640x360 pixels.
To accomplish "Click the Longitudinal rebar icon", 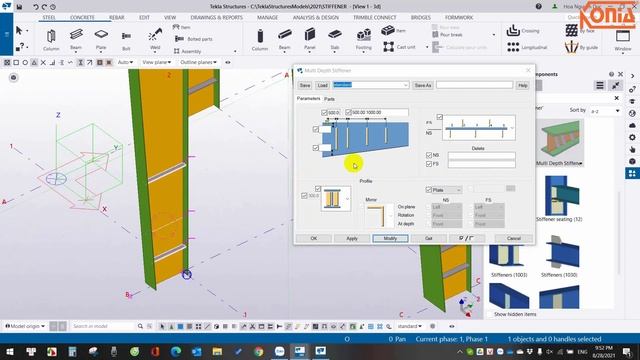I will click(513, 47).
